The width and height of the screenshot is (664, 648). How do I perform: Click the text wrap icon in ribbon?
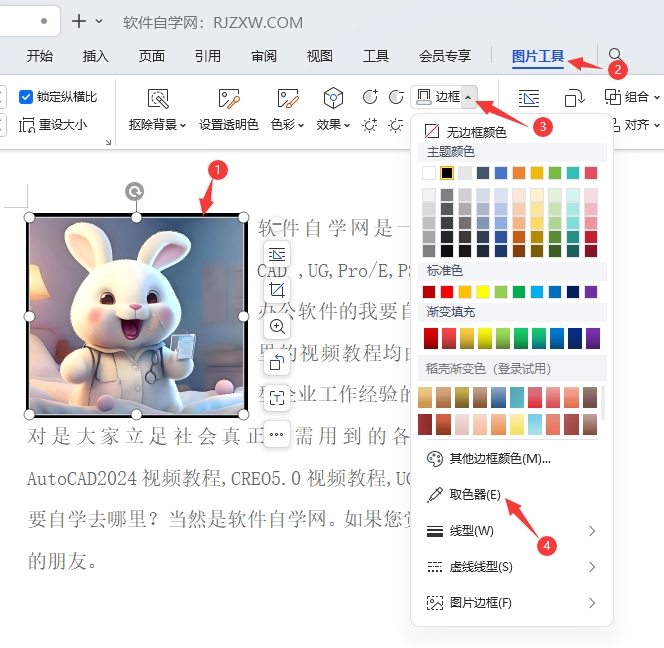529,98
